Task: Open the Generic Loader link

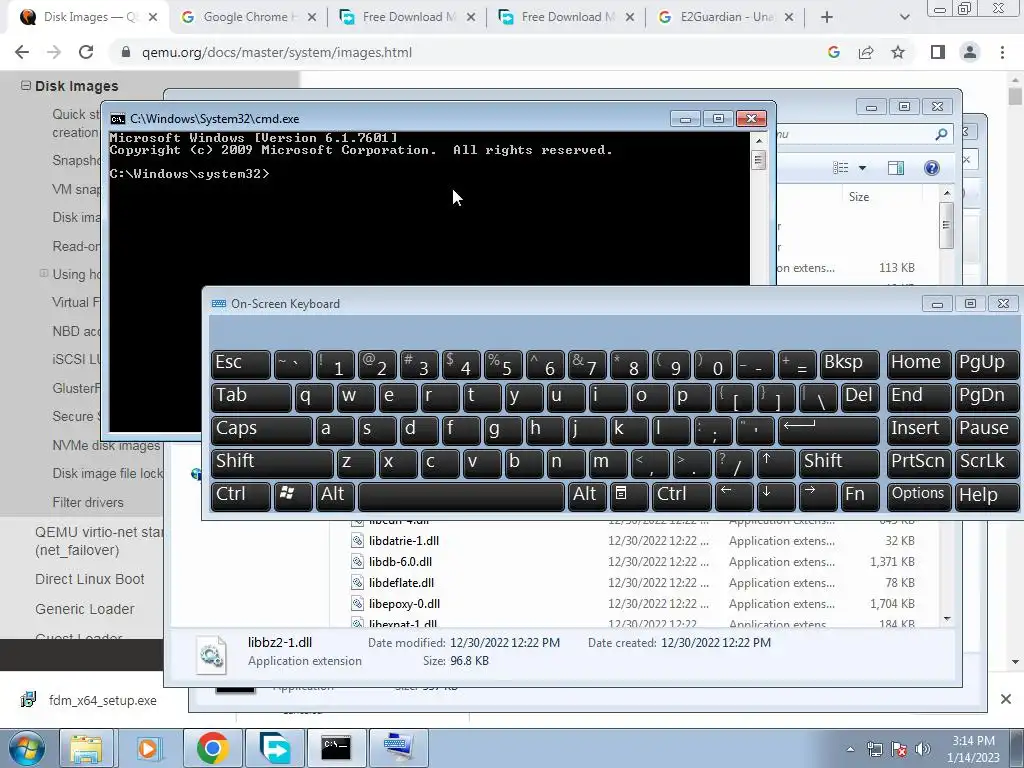Action: [85, 609]
